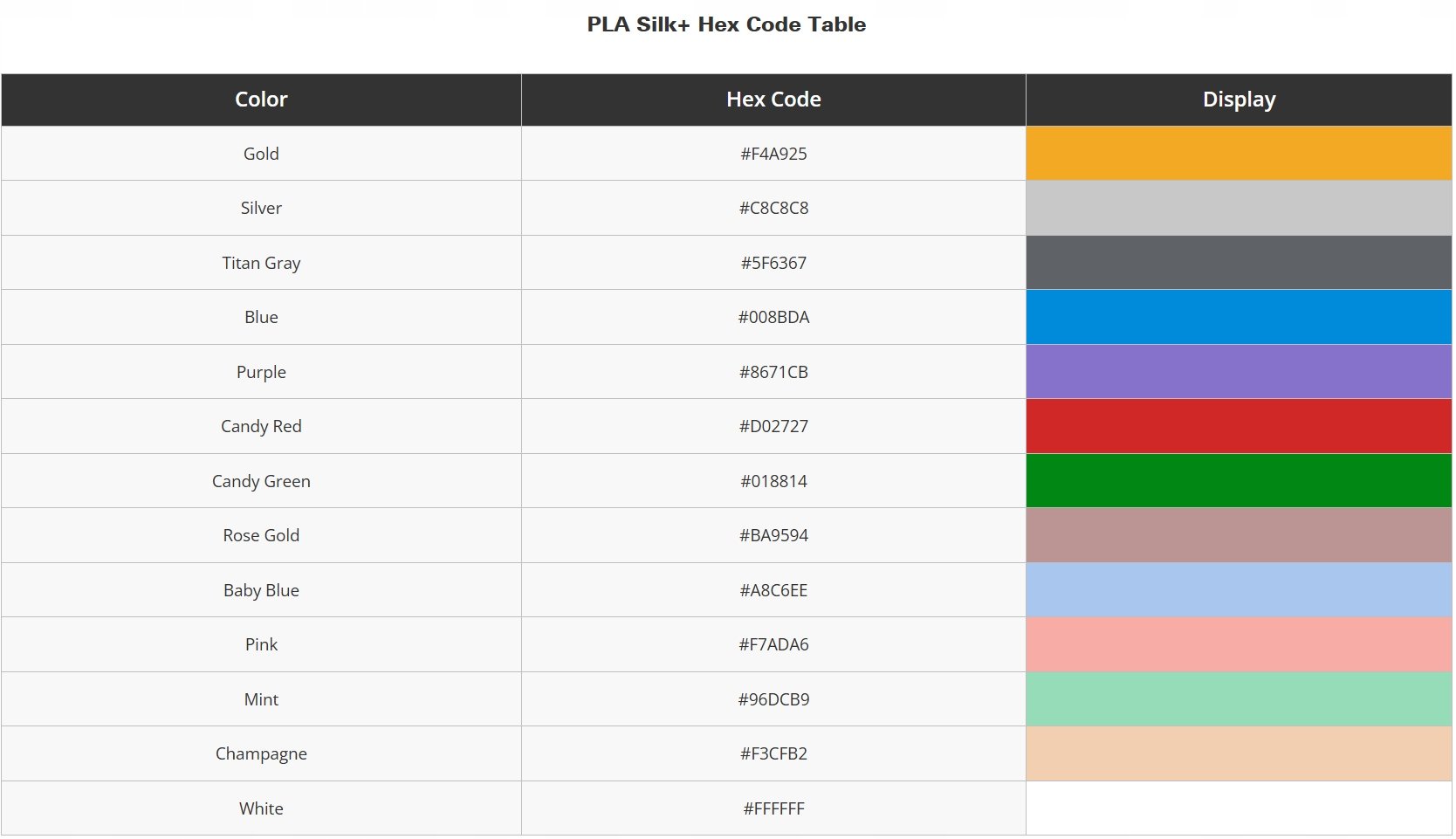The height and width of the screenshot is (839, 1456).
Task: Select the Purple color swatch
Action: [1239, 372]
